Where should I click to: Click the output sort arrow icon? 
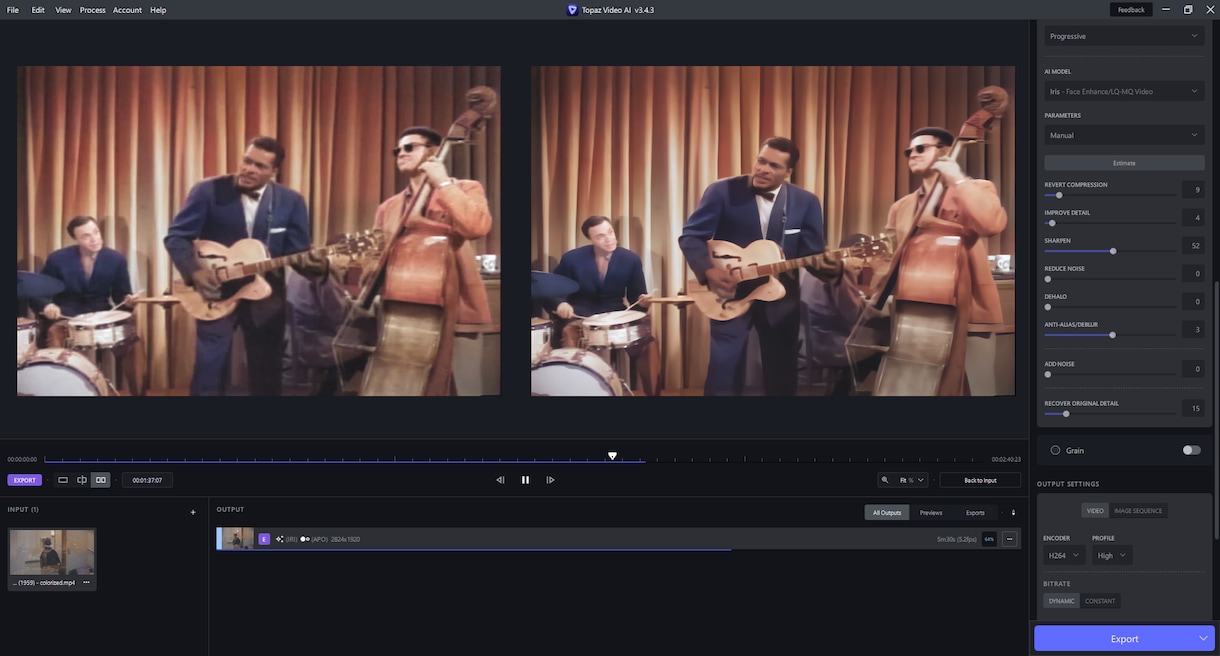point(1013,513)
